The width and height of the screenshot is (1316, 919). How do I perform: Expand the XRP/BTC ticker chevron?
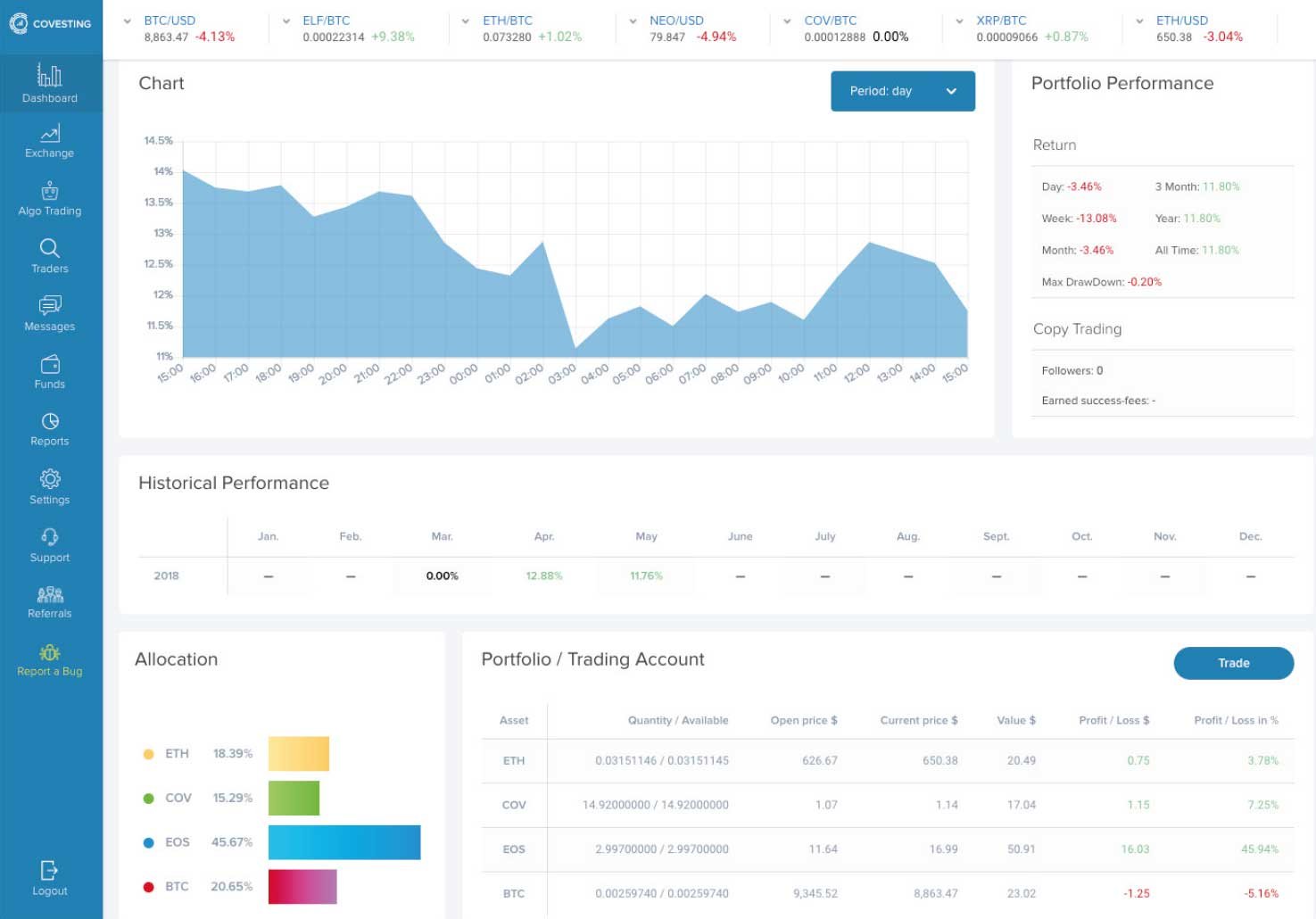click(x=959, y=21)
